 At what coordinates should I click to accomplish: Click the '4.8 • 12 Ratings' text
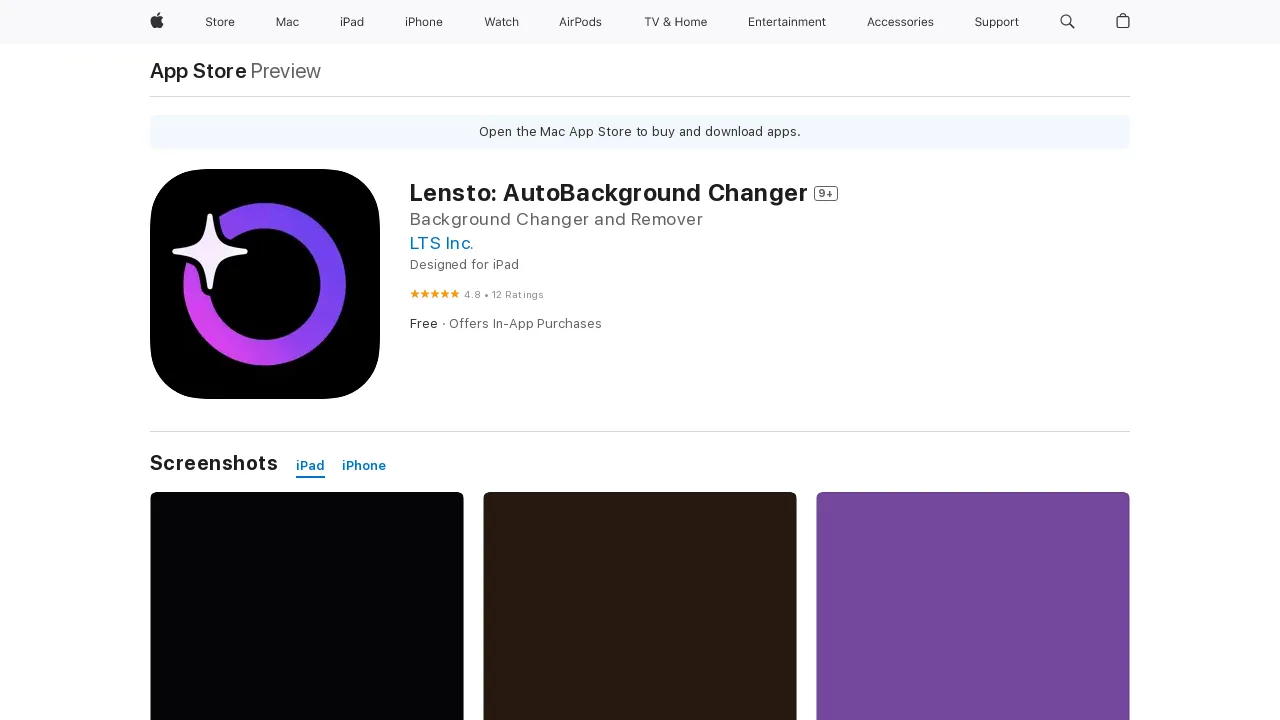504,295
